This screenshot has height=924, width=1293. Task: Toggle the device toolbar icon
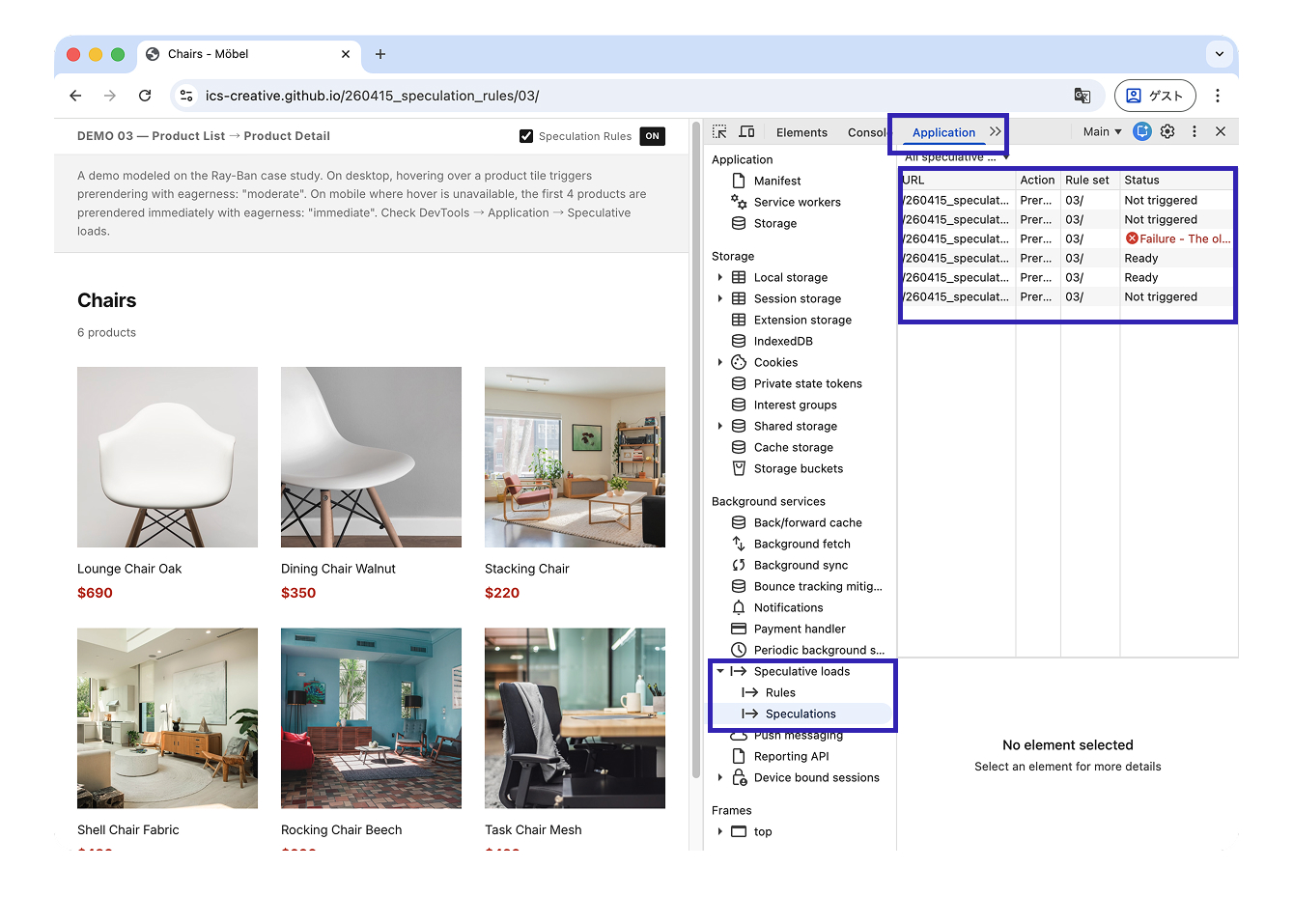746,132
